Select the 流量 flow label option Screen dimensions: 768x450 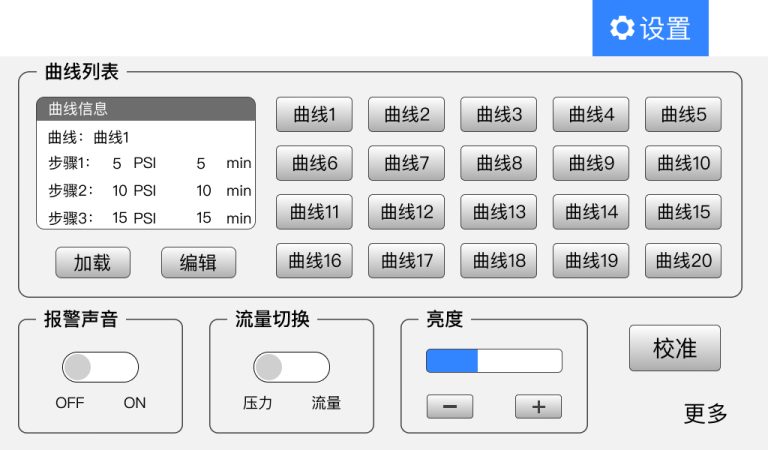pos(326,403)
